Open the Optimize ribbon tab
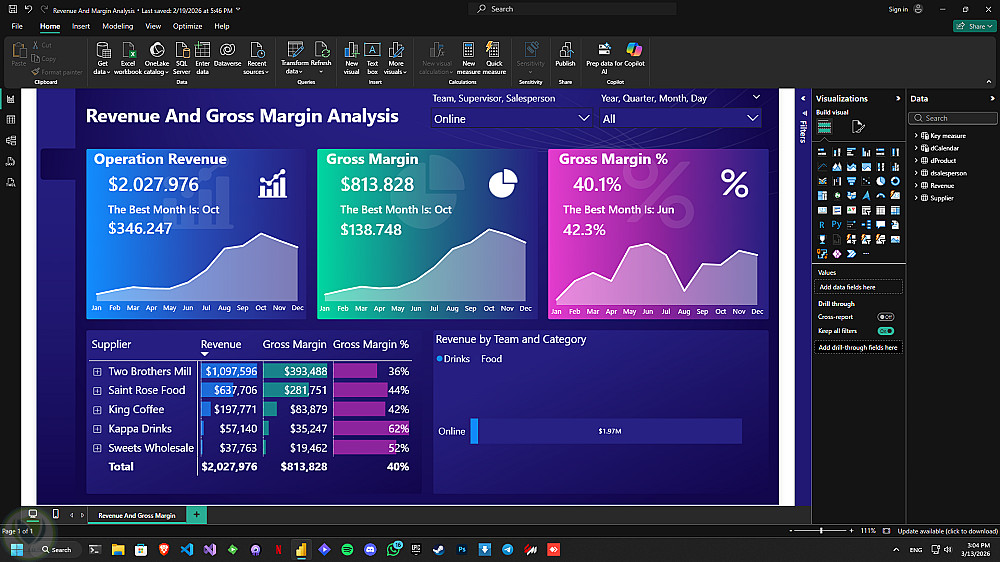The width and height of the screenshot is (1000, 562). pos(188,26)
